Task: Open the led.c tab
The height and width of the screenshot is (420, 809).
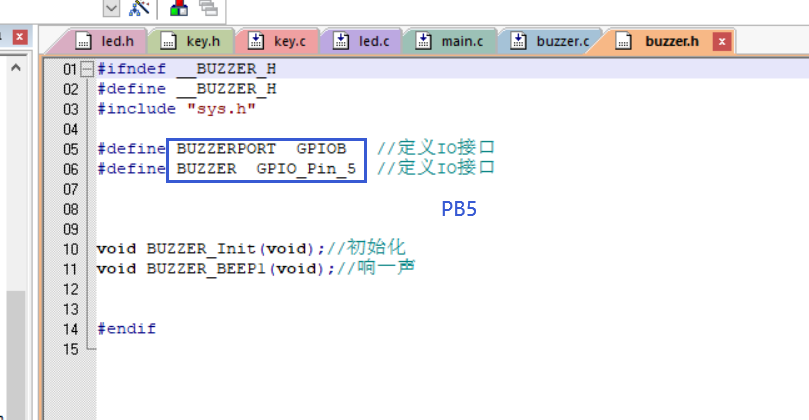Action: [x=362, y=41]
